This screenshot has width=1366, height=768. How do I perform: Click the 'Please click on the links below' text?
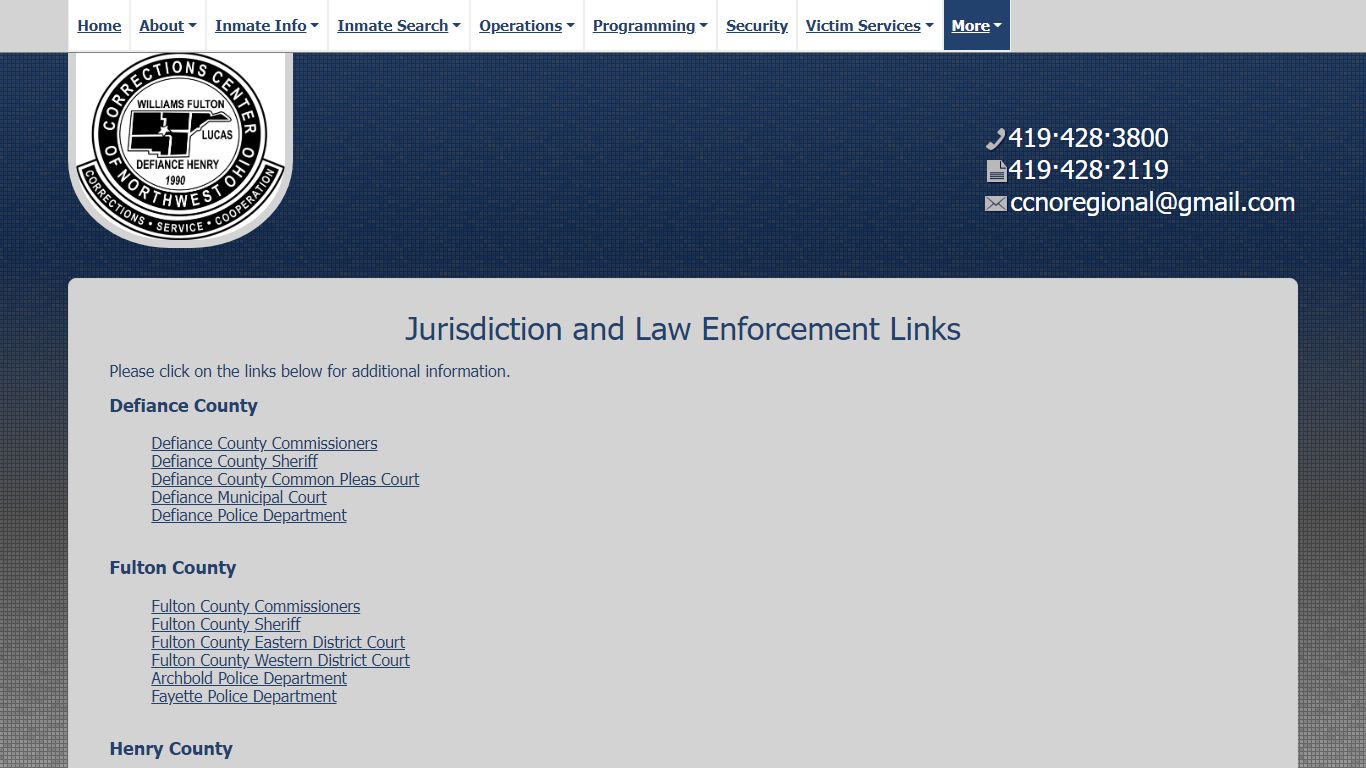coord(310,371)
